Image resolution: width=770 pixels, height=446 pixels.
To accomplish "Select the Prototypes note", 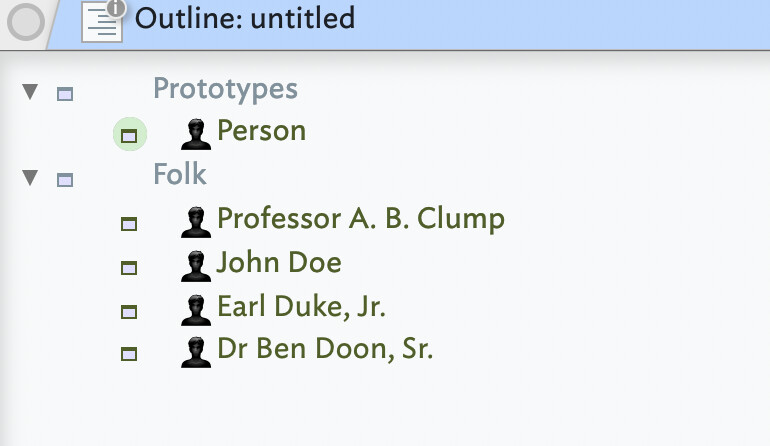I will [225, 89].
